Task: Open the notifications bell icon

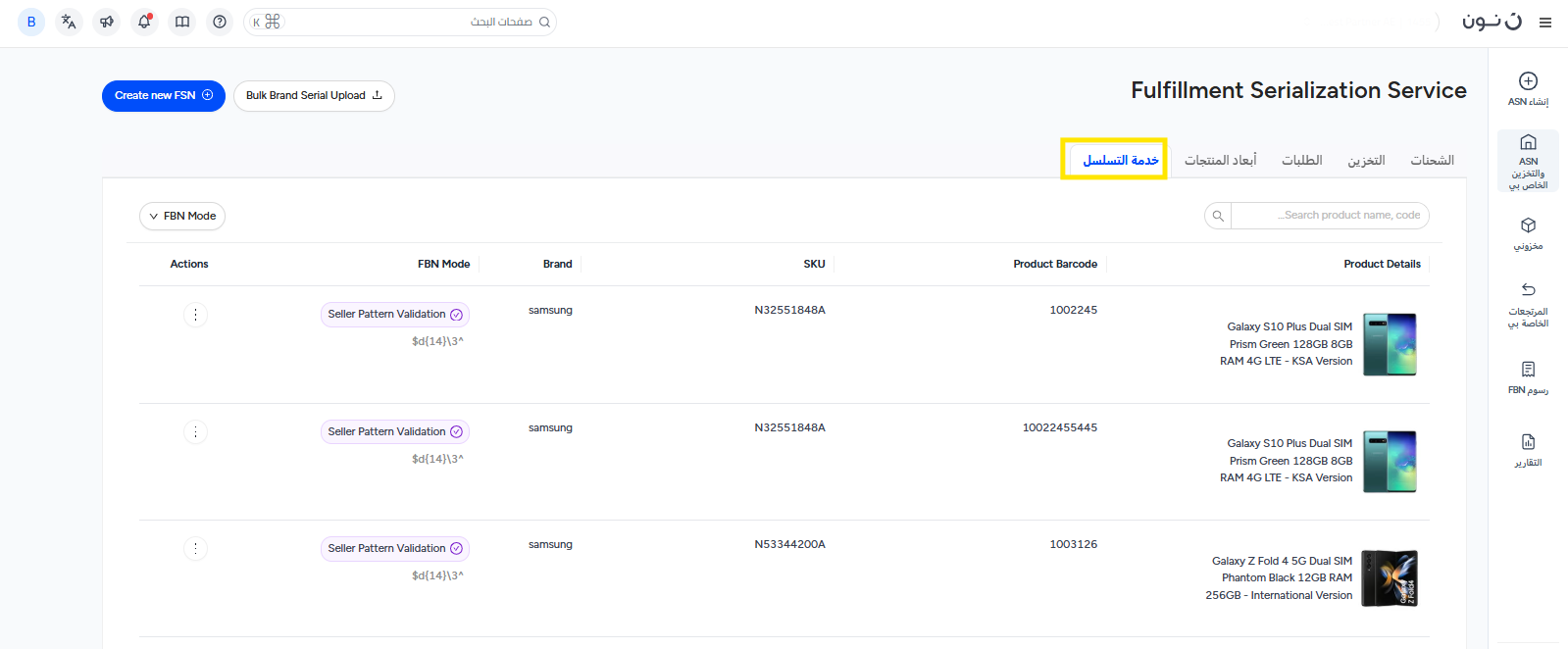Action: click(x=144, y=22)
